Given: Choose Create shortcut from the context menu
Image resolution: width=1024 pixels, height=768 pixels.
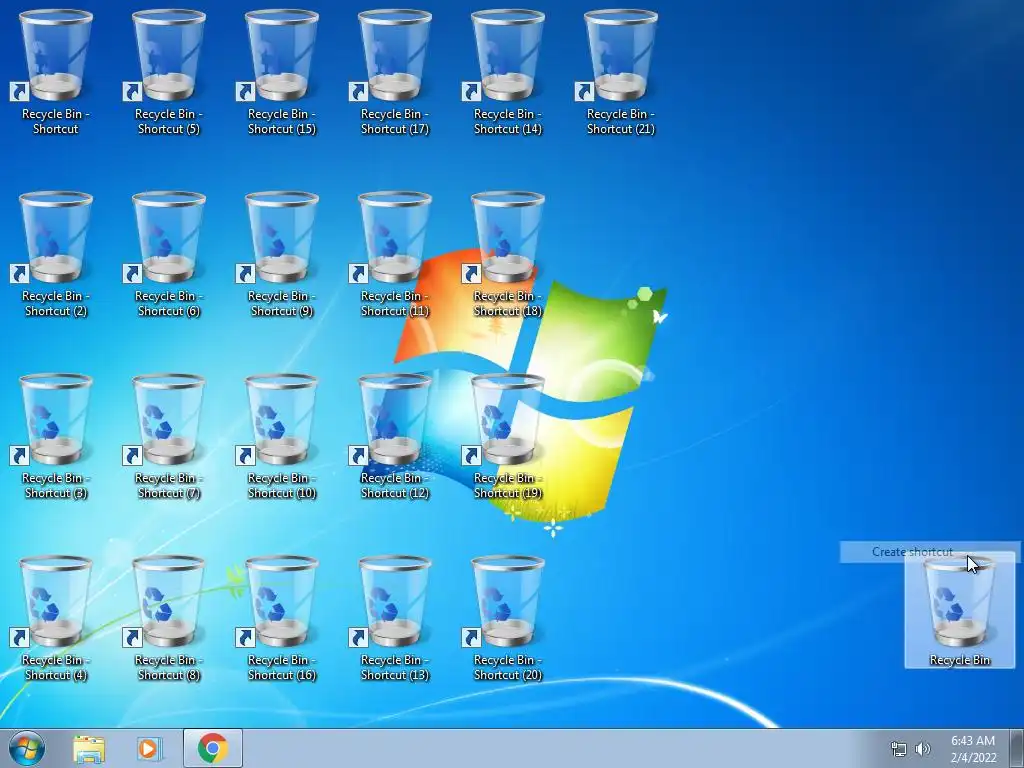Looking at the screenshot, I should click(929, 552).
